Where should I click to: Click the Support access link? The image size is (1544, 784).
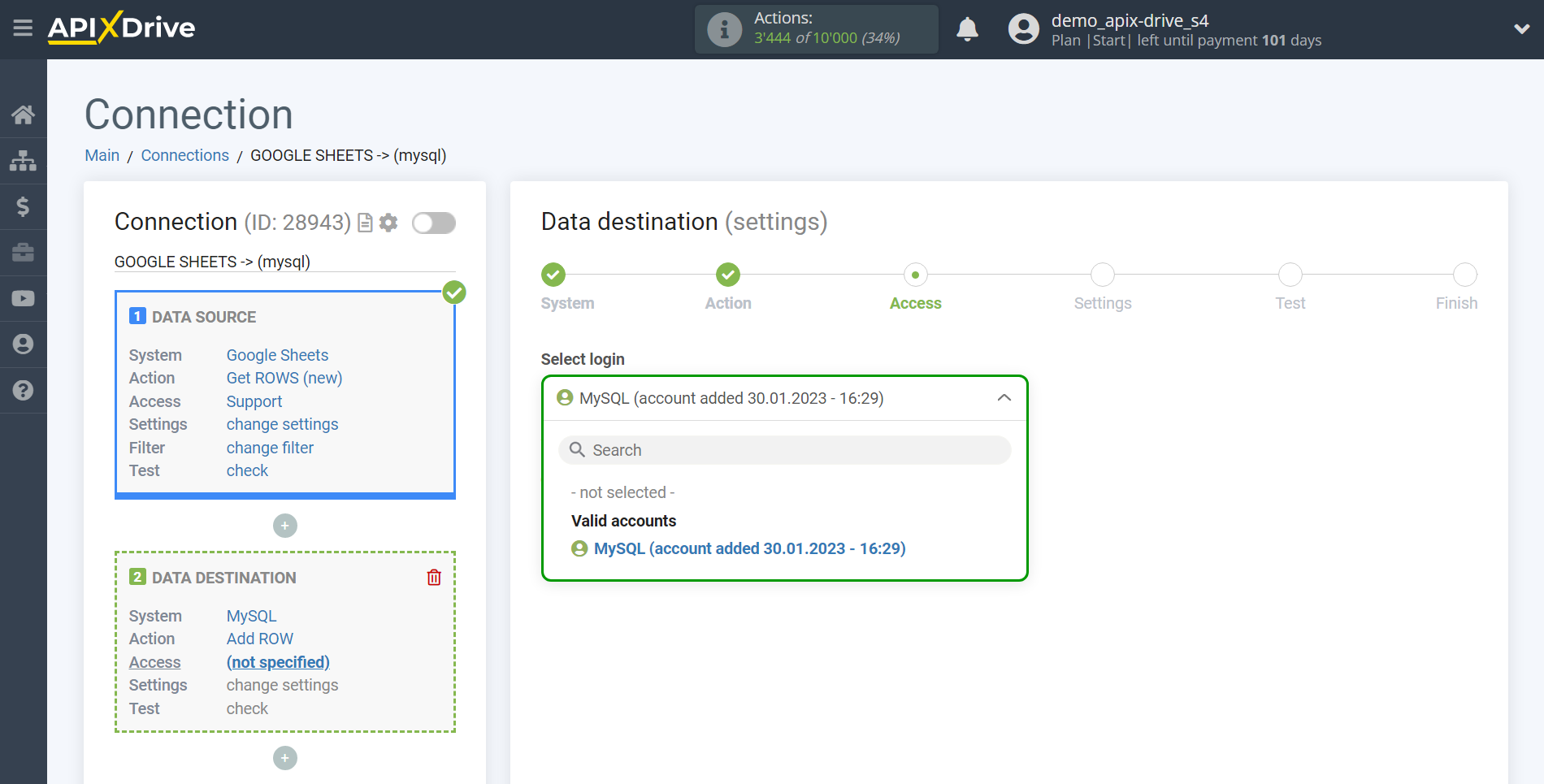[254, 401]
